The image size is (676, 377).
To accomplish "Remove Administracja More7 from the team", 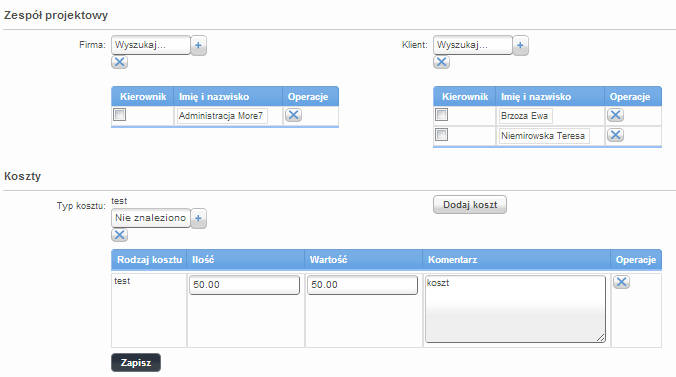I will (x=294, y=115).
